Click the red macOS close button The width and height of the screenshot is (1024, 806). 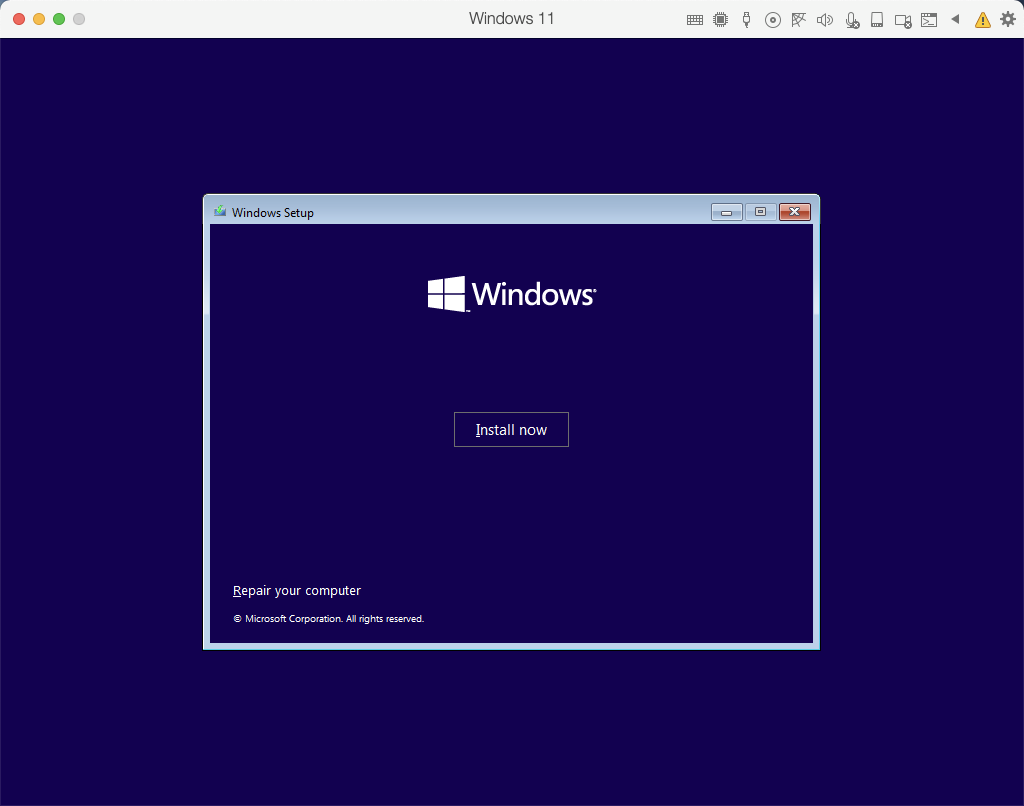point(19,19)
